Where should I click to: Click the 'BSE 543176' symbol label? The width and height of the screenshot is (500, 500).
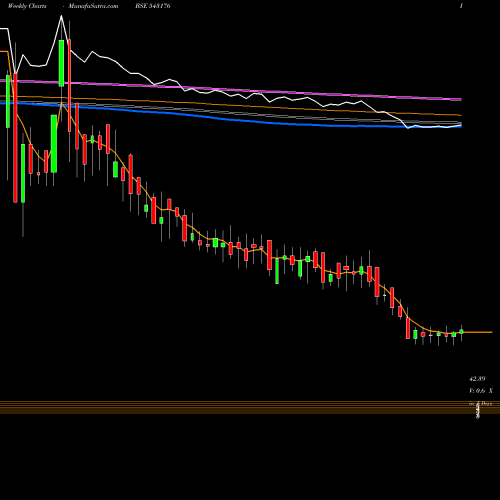click(x=153, y=6)
